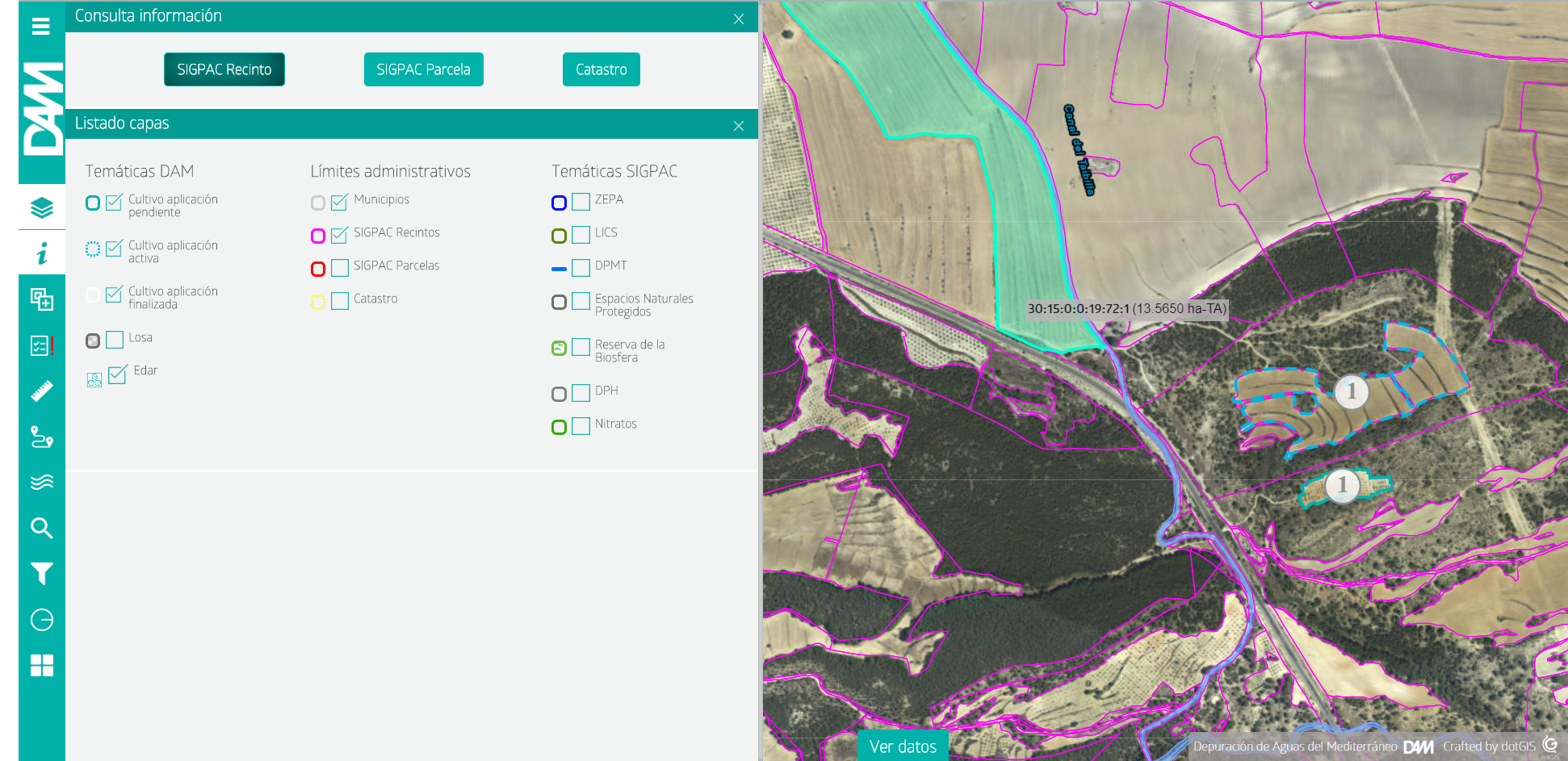Select the information query icon
This screenshot has height=761, width=1568.
(41, 253)
